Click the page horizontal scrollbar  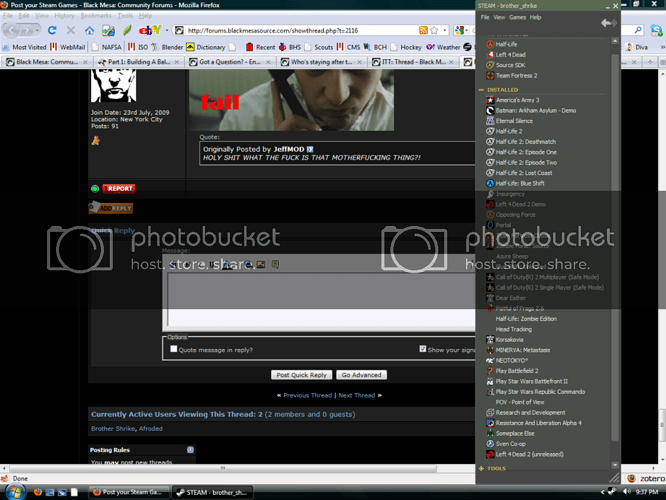pyautogui.click(x=223, y=468)
